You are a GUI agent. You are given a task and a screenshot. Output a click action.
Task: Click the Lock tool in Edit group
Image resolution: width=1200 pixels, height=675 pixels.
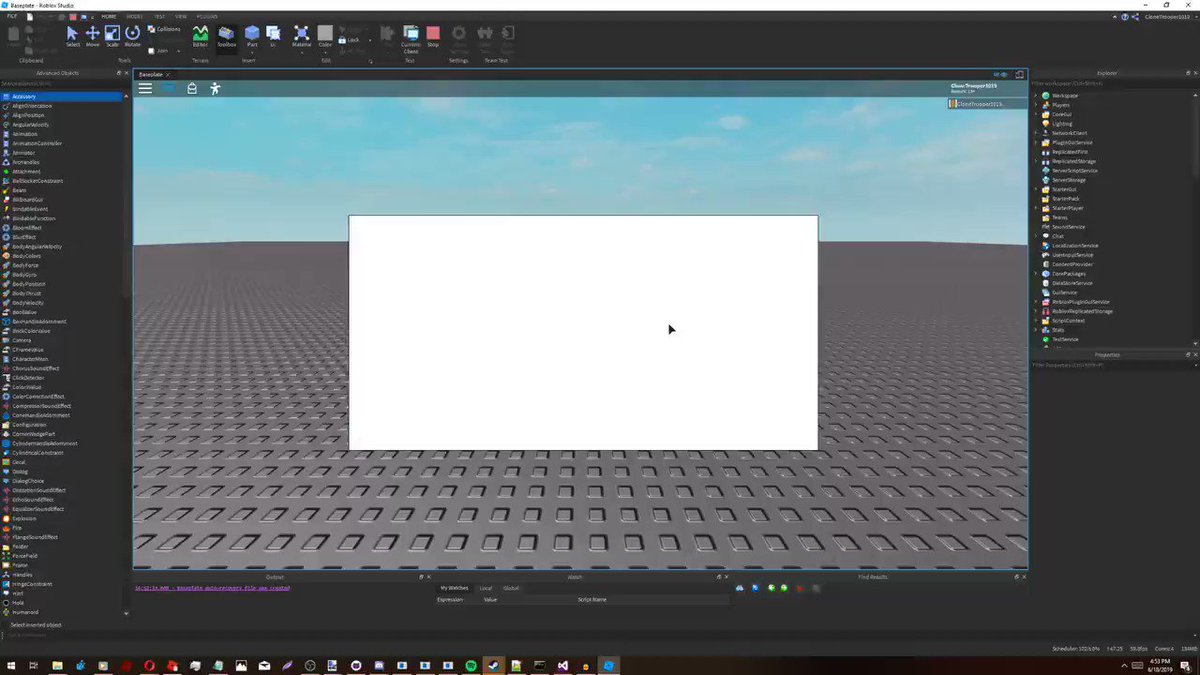click(350, 39)
